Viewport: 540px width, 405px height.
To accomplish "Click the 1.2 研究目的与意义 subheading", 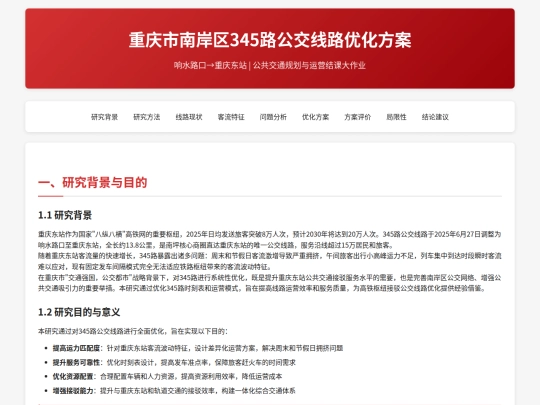I will (x=79, y=312).
